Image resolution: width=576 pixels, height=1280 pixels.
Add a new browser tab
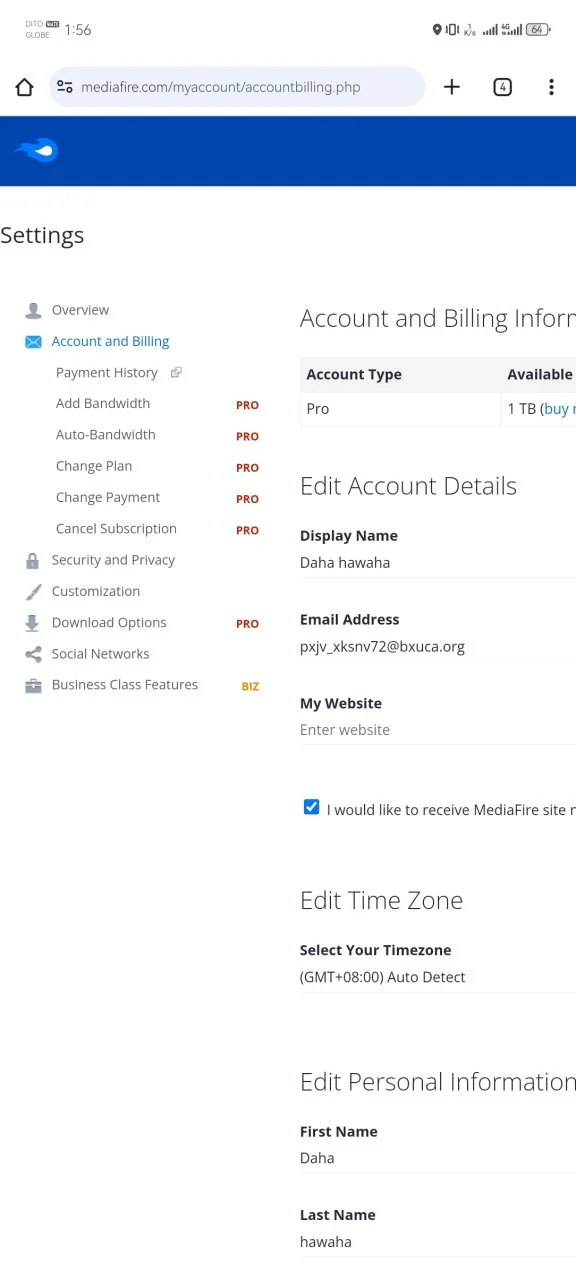coord(452,87)
